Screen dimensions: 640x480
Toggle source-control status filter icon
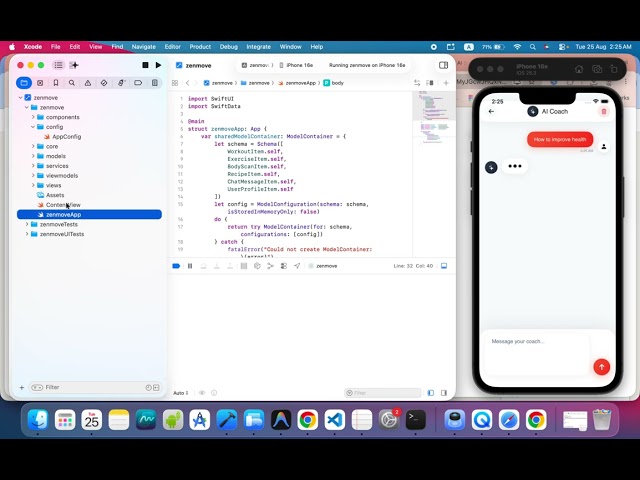156,387
